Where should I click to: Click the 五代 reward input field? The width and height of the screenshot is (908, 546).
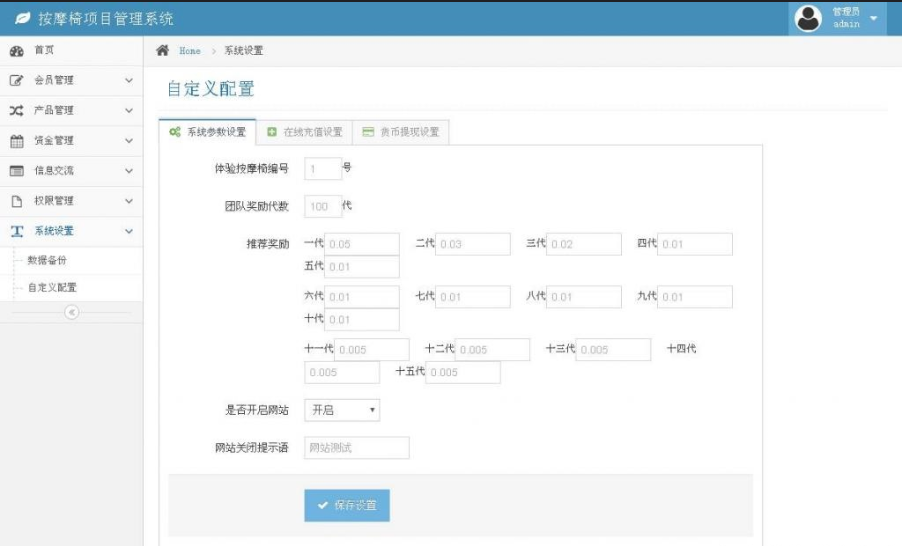362,266
